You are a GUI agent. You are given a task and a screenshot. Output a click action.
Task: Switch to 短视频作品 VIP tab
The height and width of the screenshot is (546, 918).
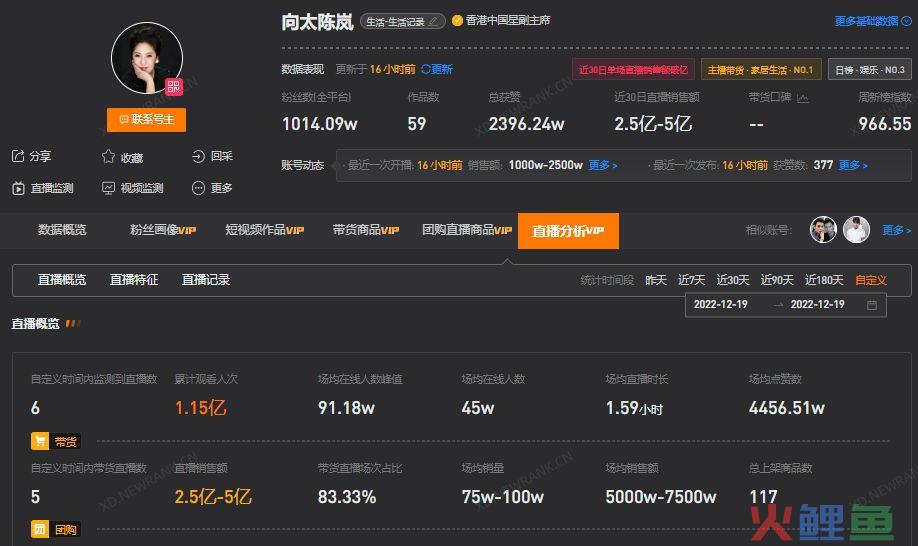pos(265,230)
